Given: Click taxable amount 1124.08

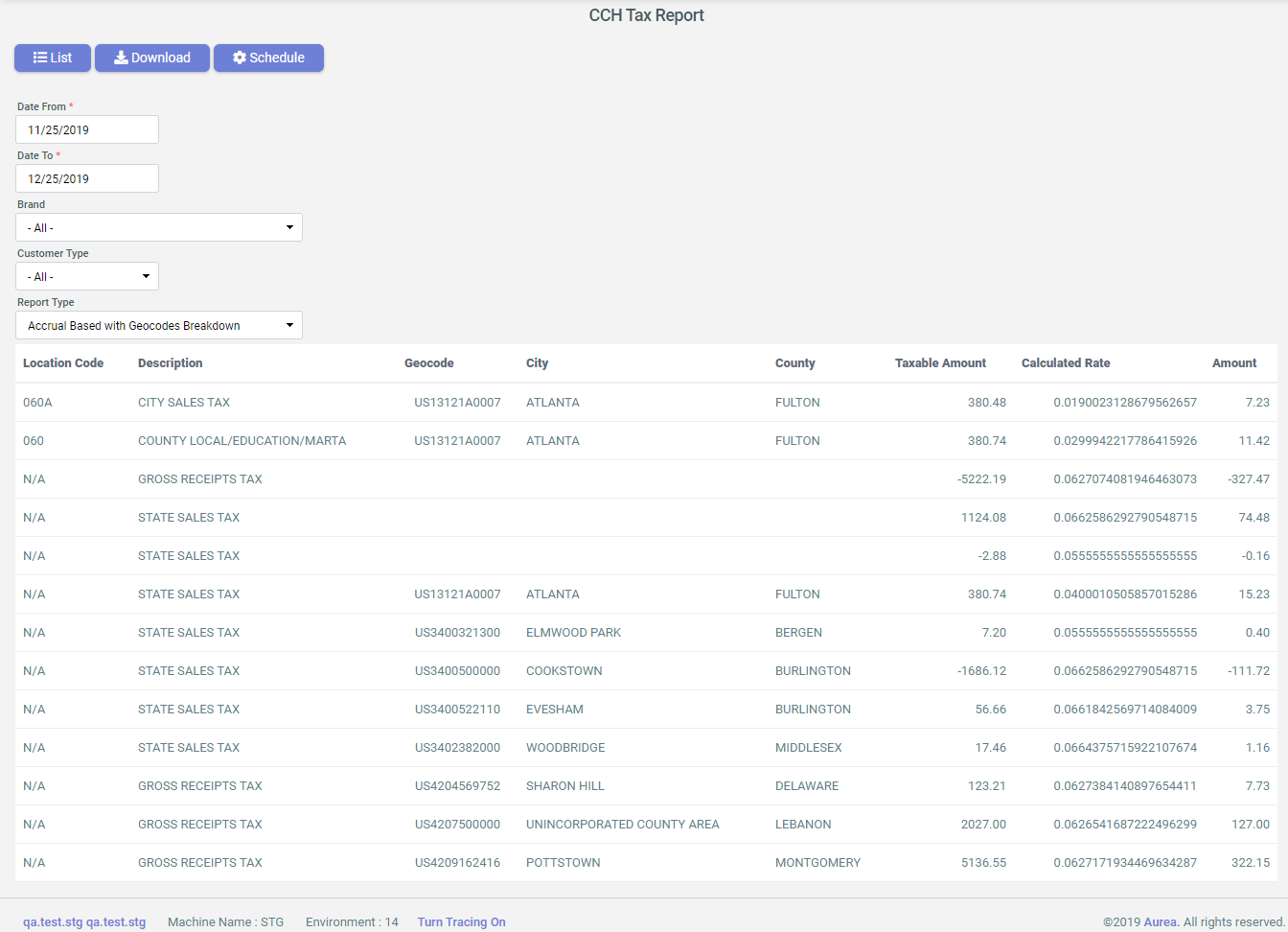Looking at the screenshot, I should pos(983,518).
